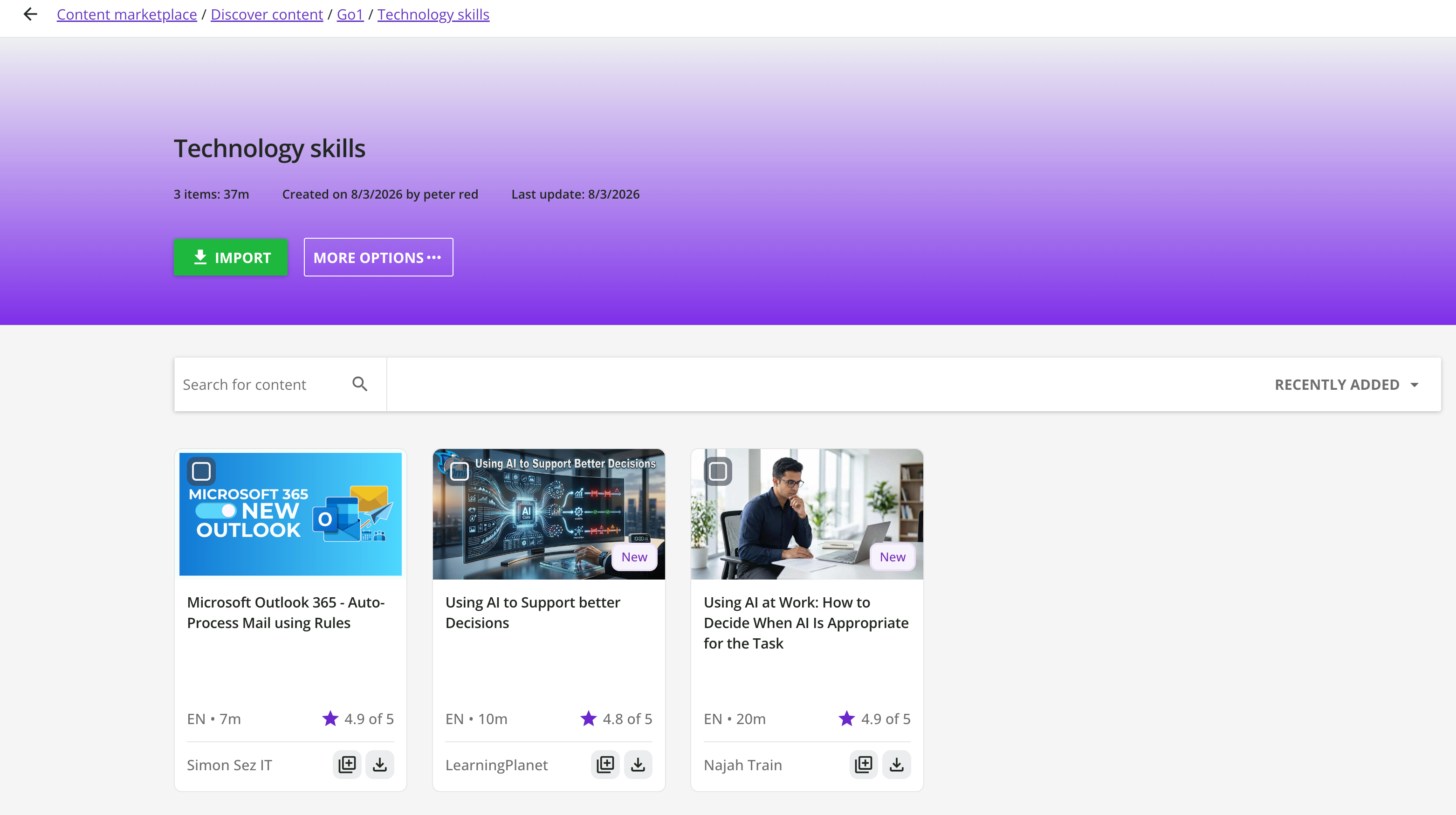Select the Microsoft Outlook 365 course checkbox
This screenshot has width=1456, height=815.
[x=201, y=471]
